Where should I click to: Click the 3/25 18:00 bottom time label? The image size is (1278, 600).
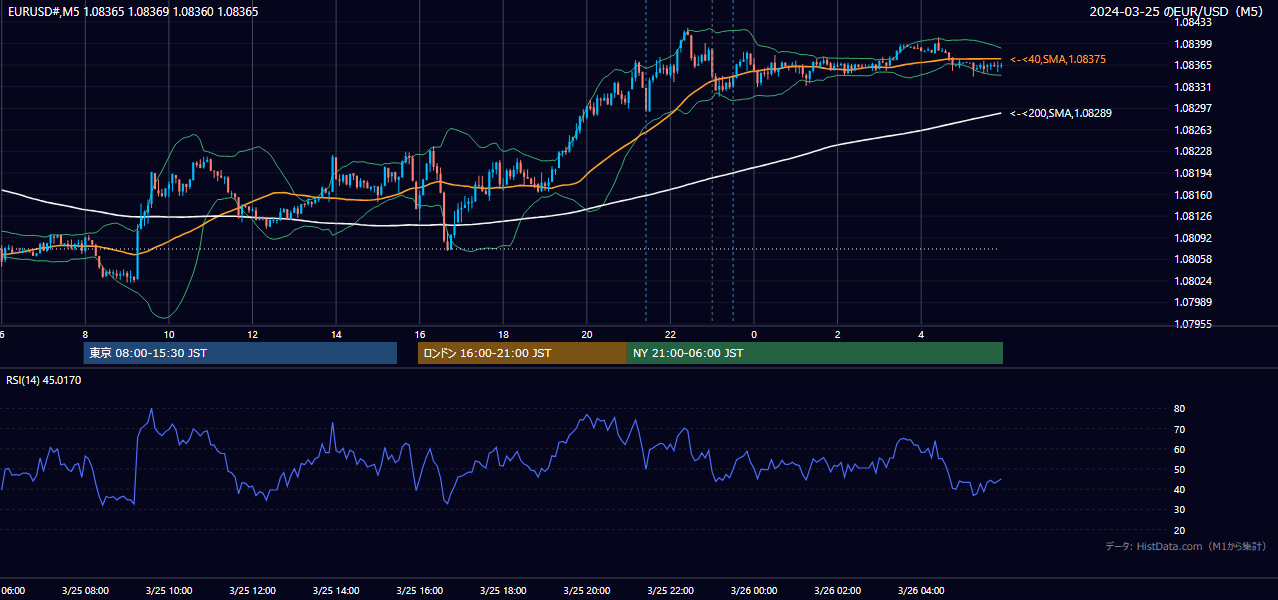[504, 591]
